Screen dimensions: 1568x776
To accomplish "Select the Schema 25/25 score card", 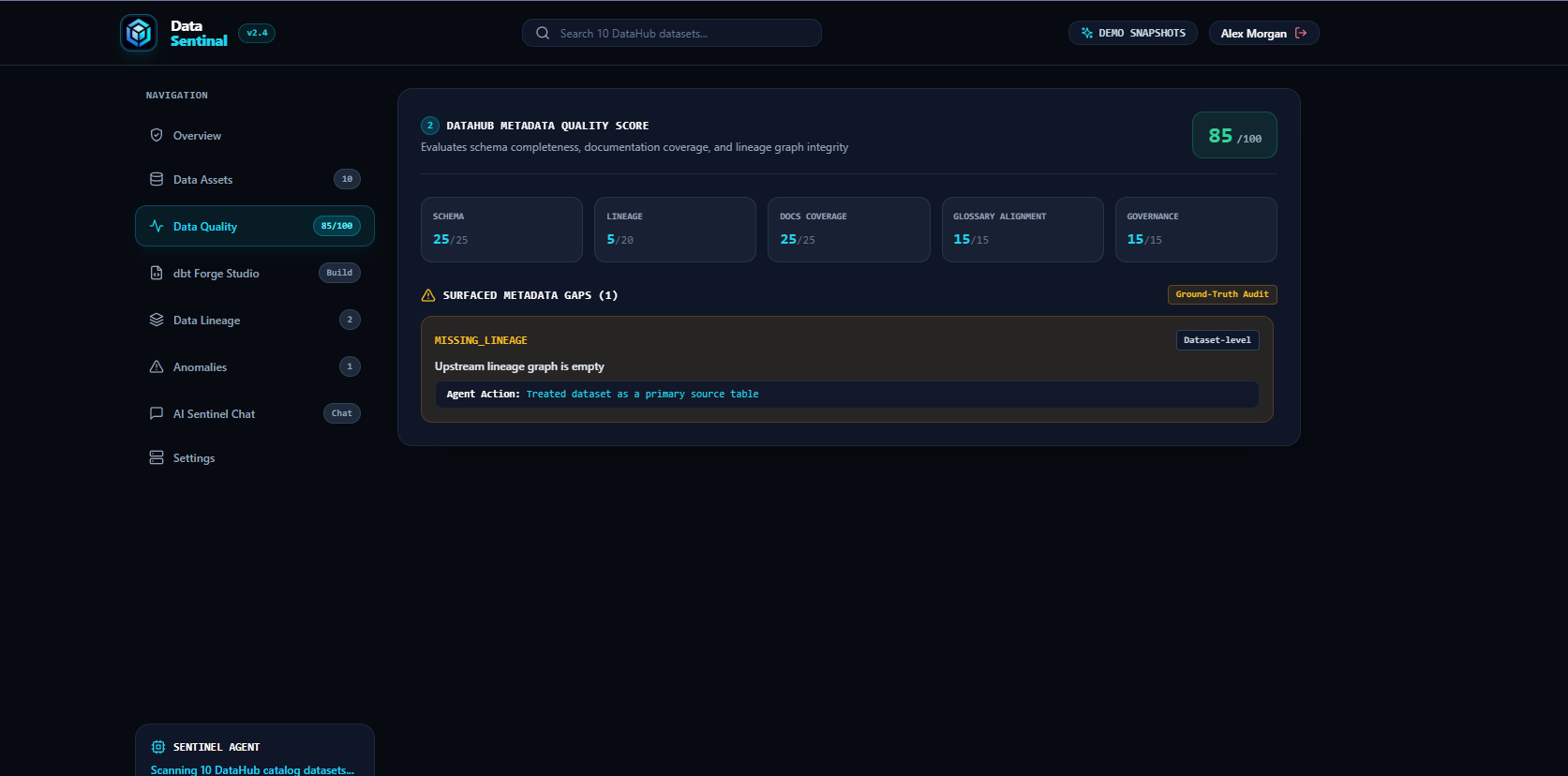I will point(501,230).
